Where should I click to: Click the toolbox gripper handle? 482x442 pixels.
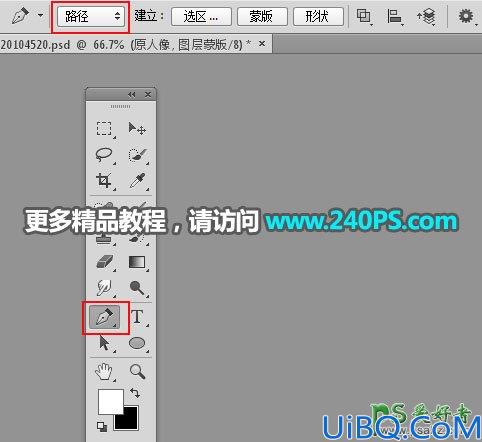[x=120, y=106]
